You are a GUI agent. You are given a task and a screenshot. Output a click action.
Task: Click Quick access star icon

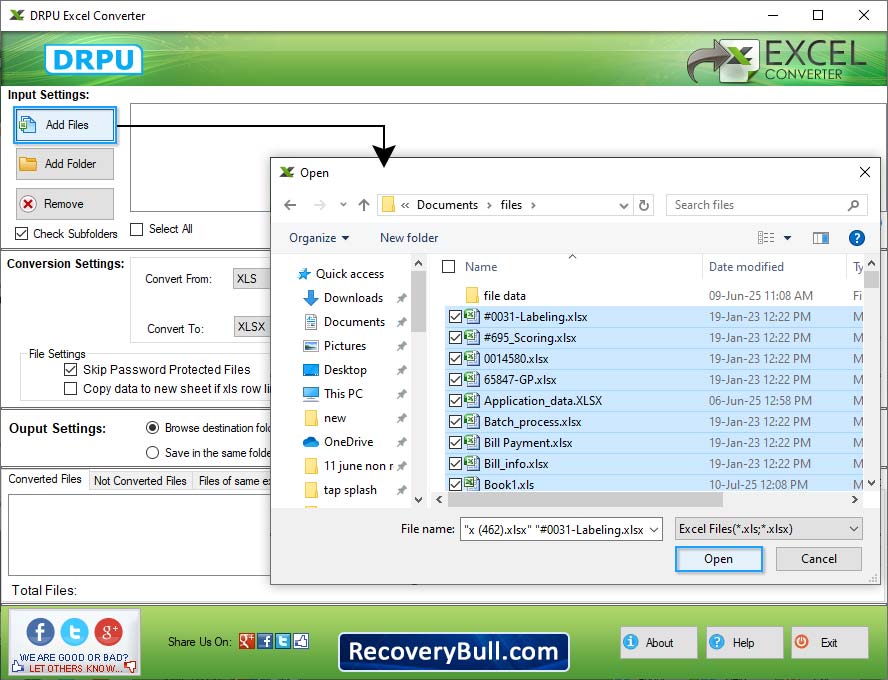tap(304, 274)
